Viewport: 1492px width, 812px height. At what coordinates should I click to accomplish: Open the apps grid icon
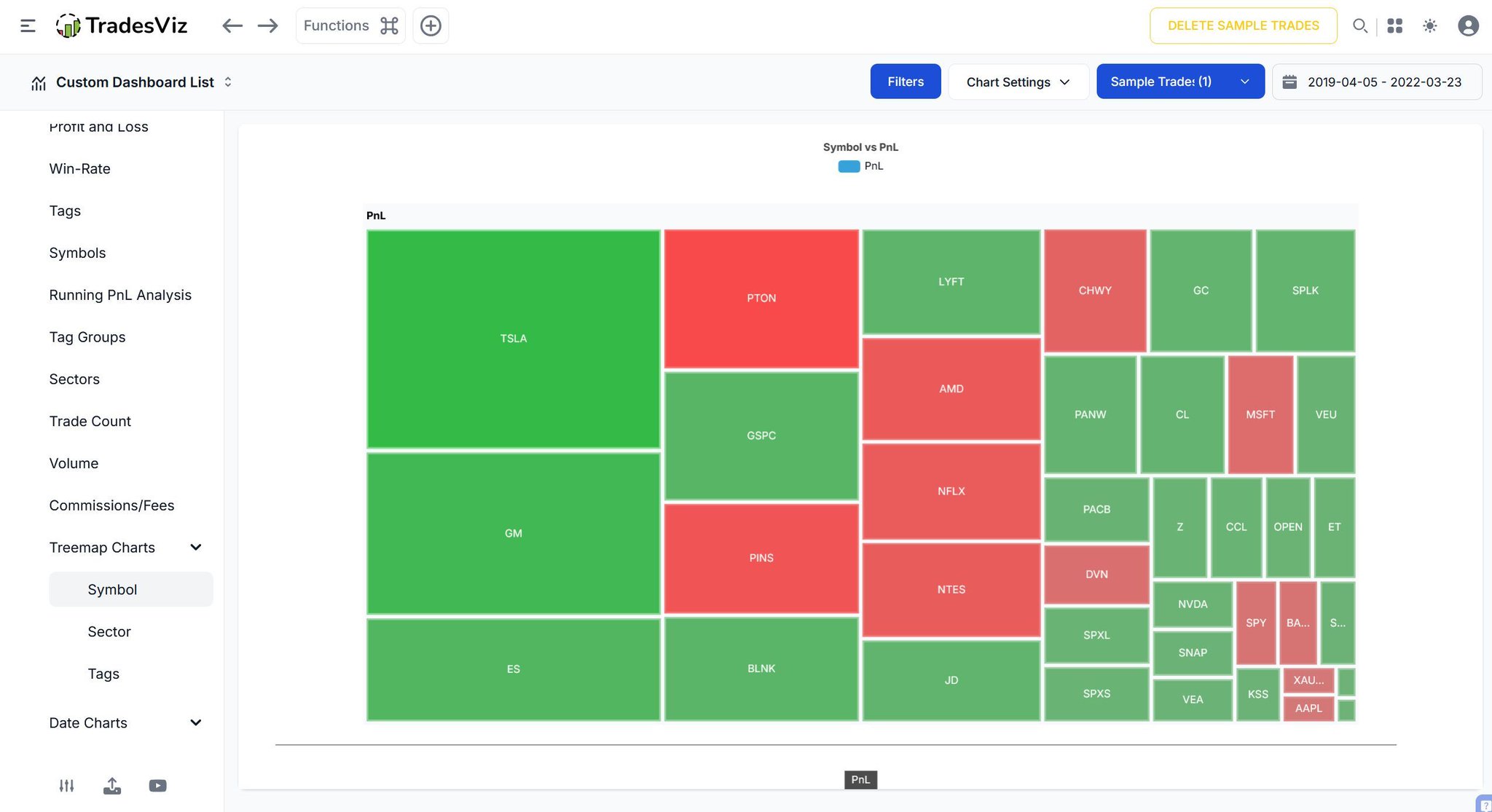(x=1394, y=26)
